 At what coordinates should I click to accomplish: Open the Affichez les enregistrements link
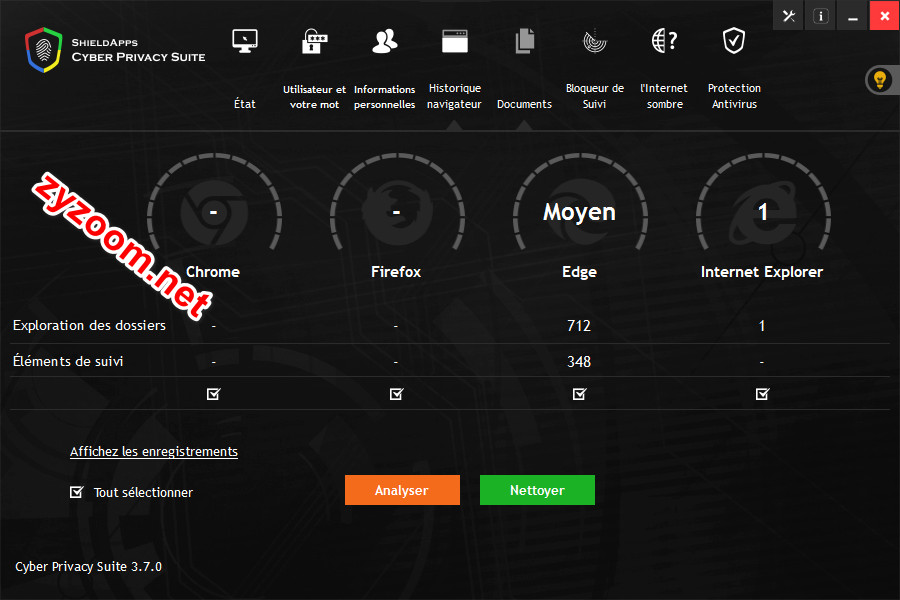pos(154,452)
